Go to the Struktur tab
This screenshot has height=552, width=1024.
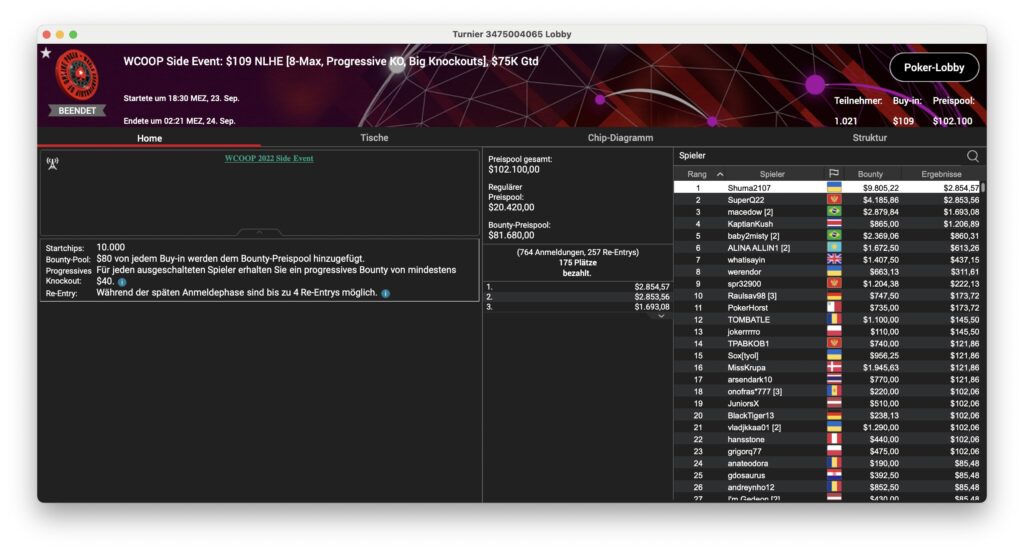(x=869, y=138)
